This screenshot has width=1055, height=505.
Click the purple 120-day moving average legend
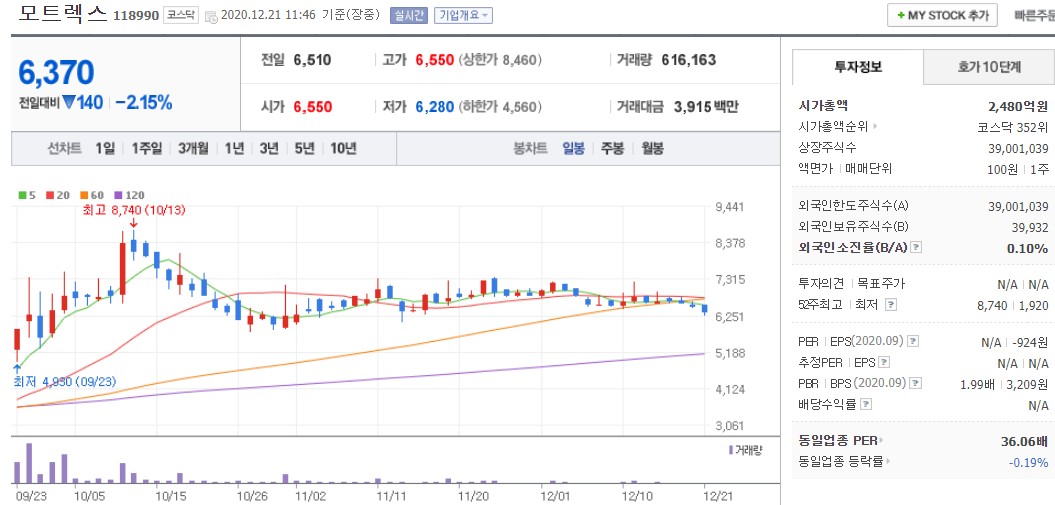point(129,195)
